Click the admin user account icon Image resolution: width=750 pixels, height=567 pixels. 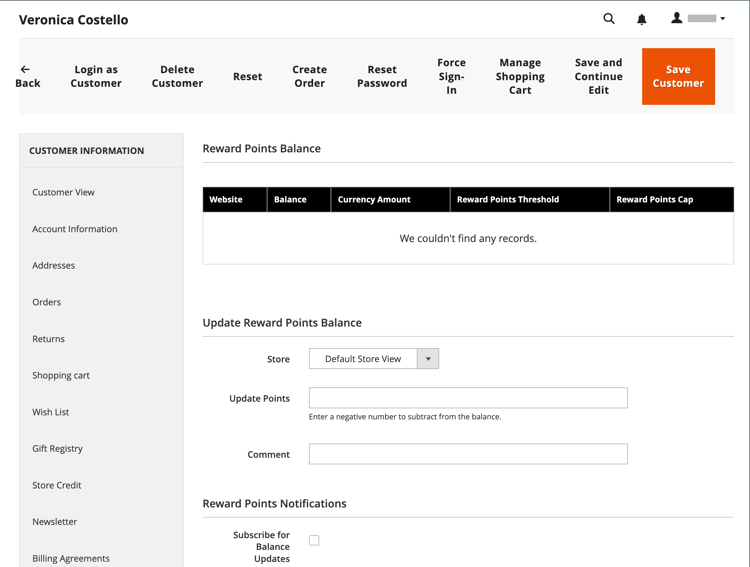pos(676,18)
